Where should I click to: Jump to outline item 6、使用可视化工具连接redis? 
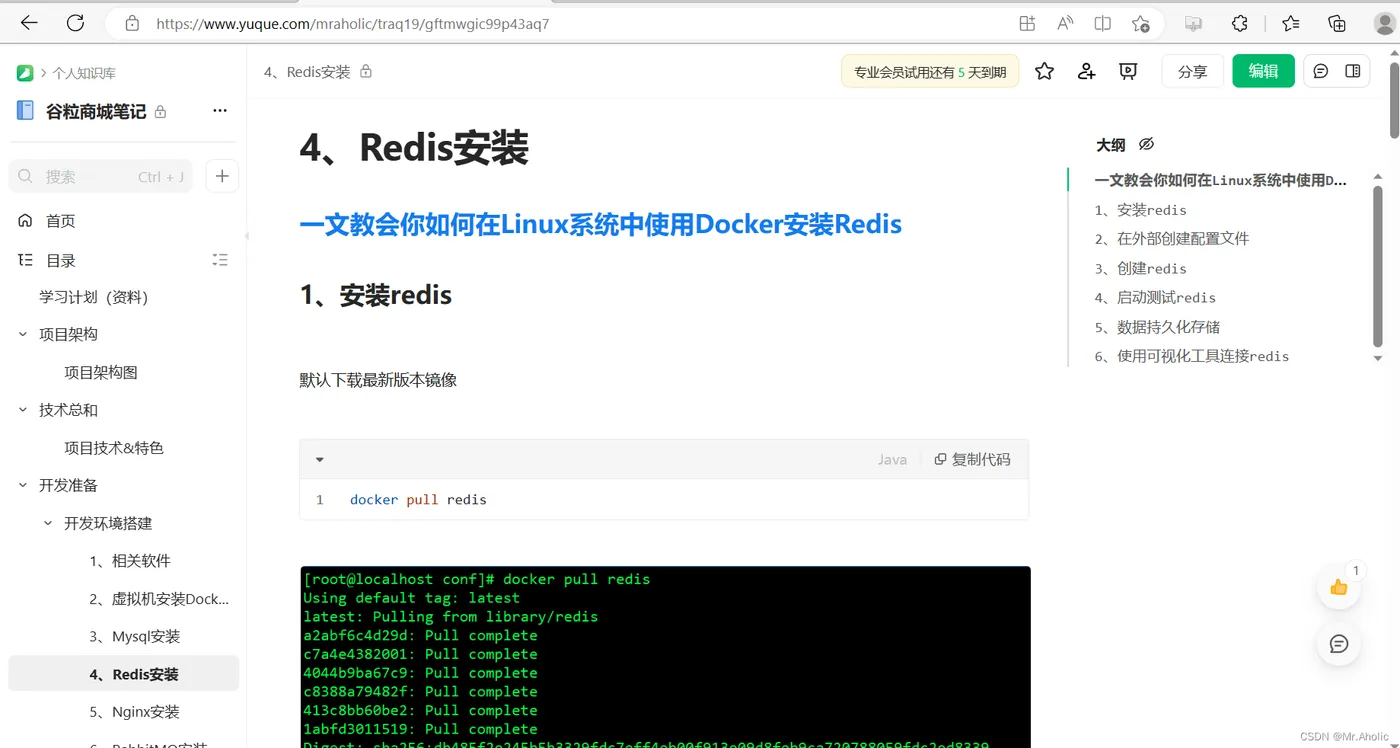(x=1192, y=356)
